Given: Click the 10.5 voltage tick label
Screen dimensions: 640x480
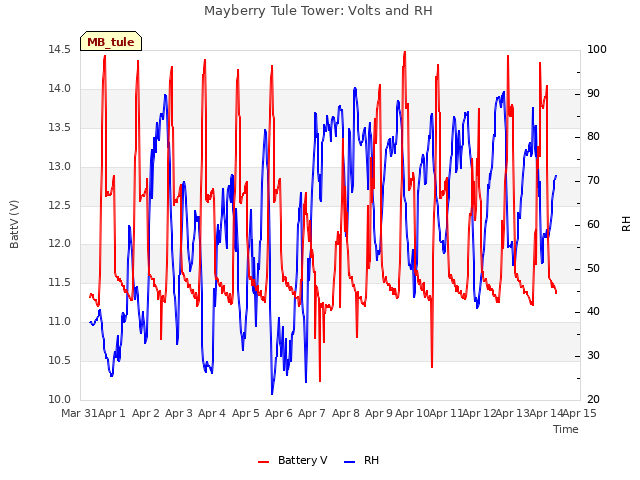Looking at the screenshot, I should tap(60, 360).
